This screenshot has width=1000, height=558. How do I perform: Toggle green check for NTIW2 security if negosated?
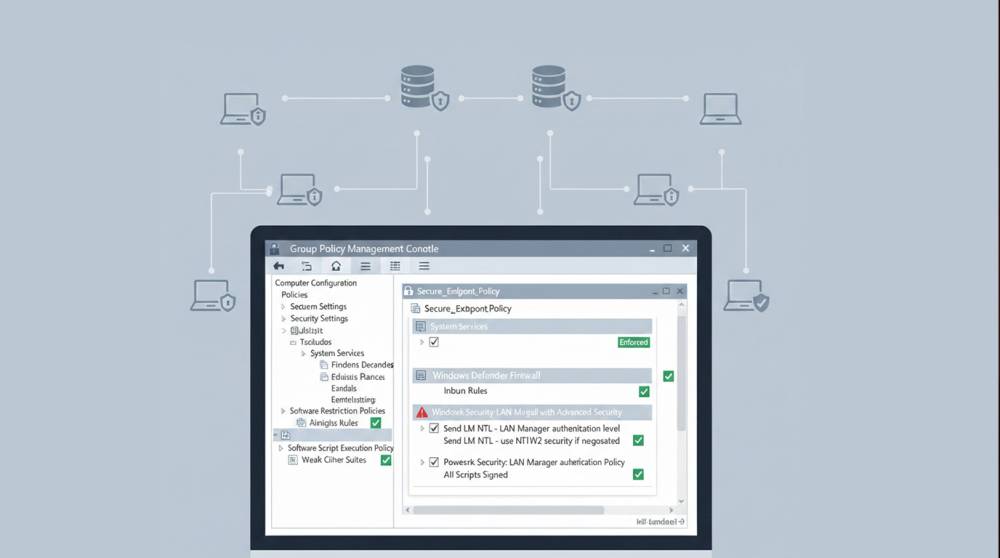[x=638, y=441]
